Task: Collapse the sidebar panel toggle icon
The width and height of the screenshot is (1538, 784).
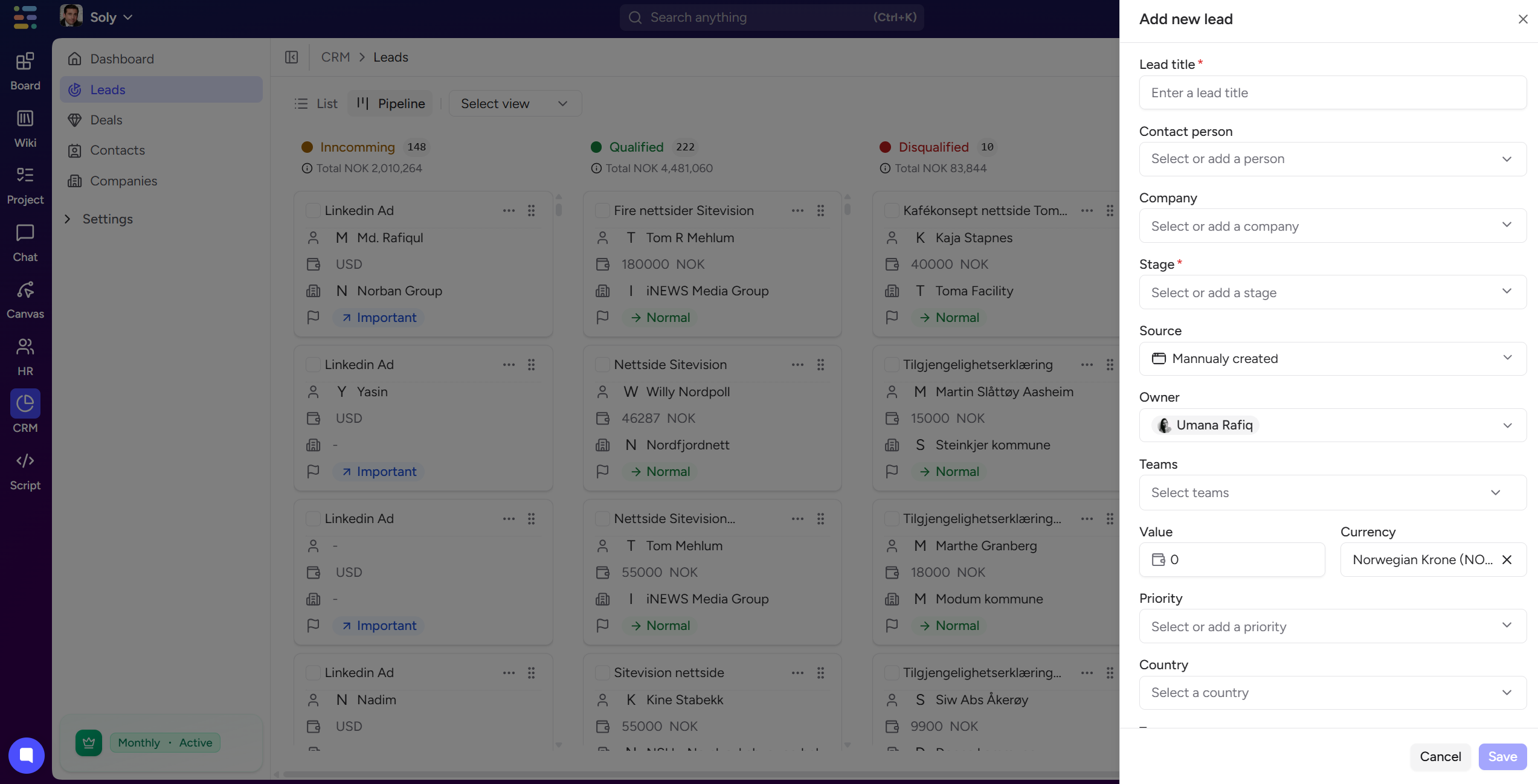Action: click(291, 57)
